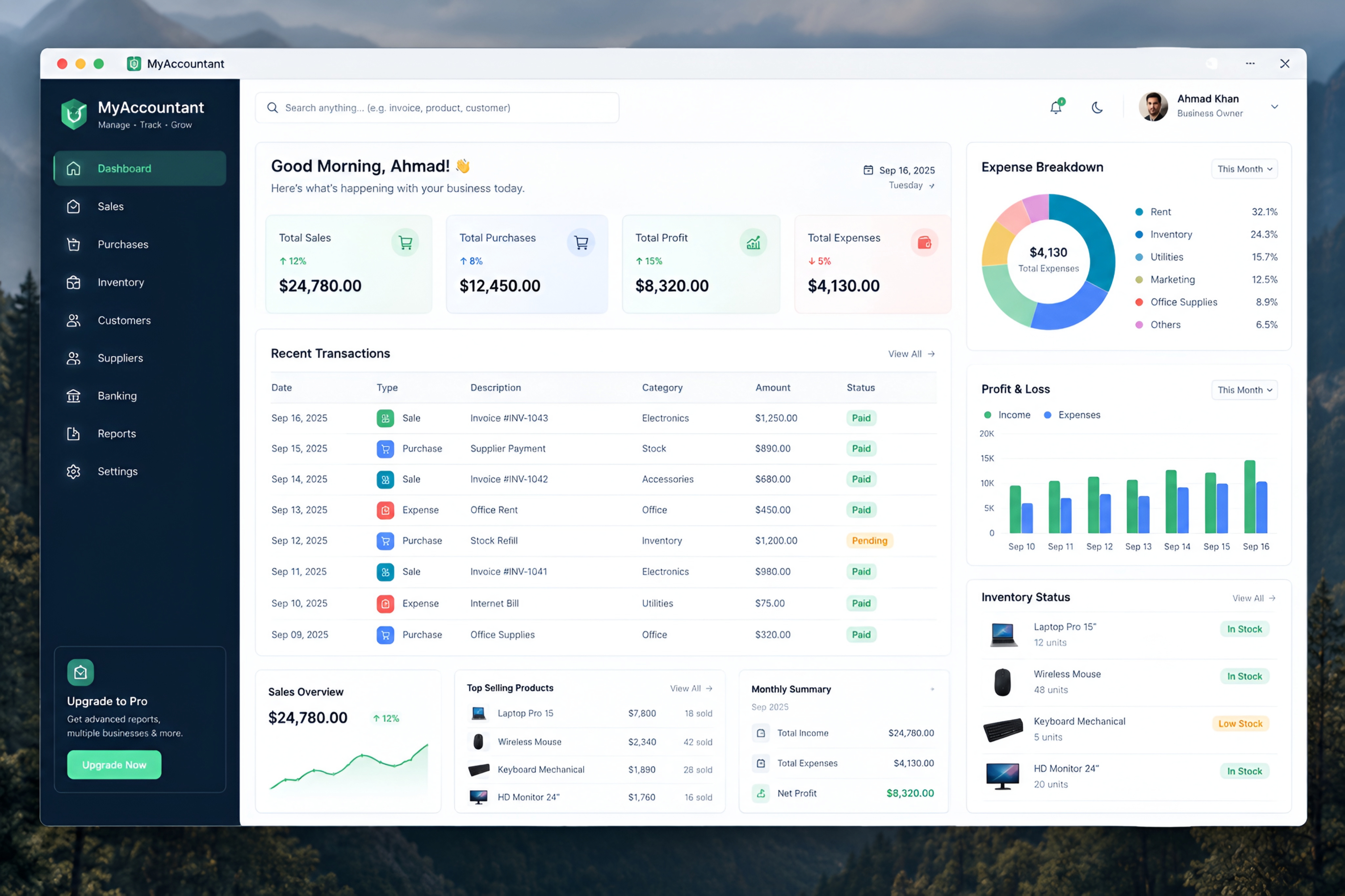
Task: Open Profit & Loss This Month dropdown
Action: (1245, 390)
